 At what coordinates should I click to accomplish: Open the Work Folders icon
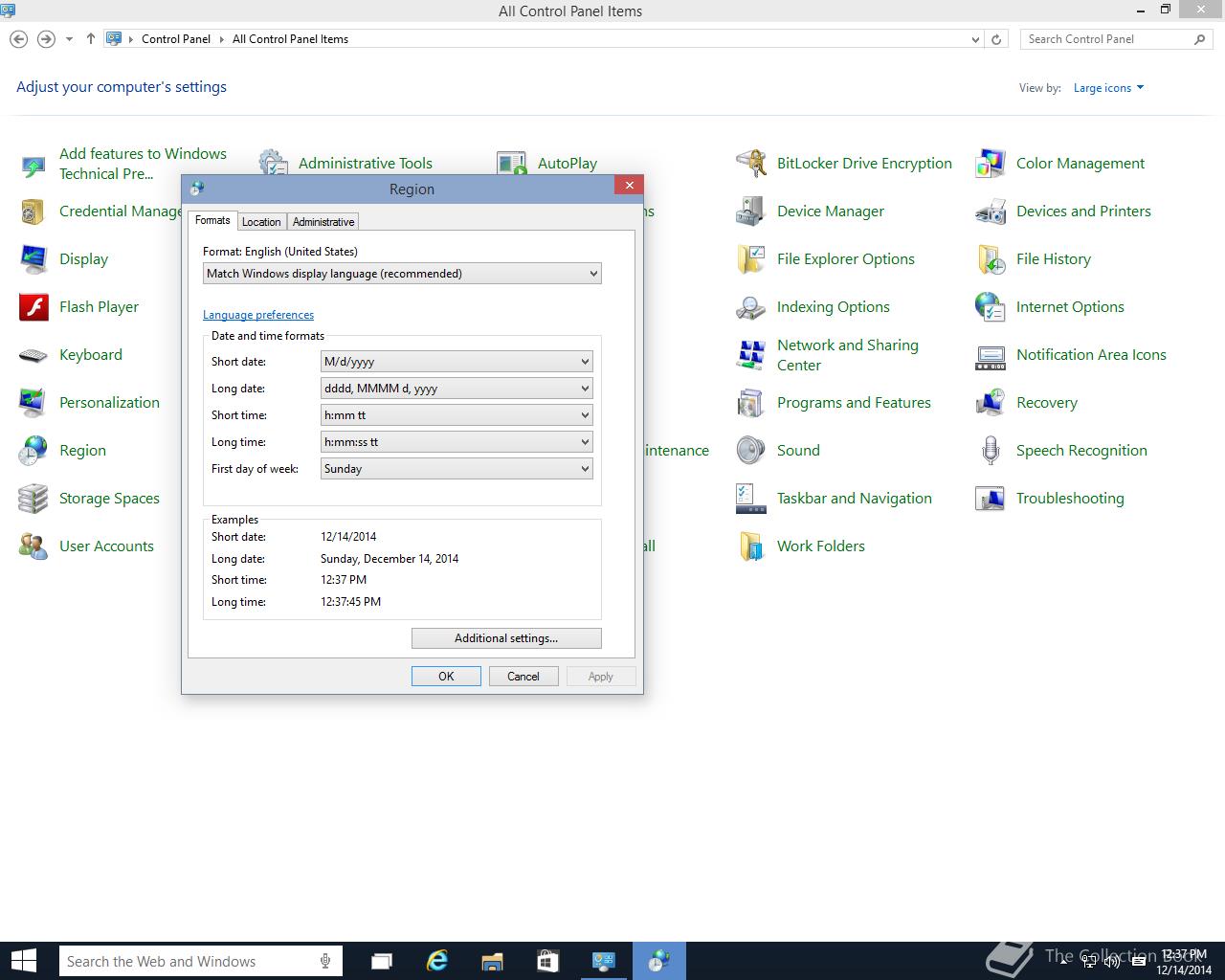pyautogui.click(x=751, y=546)
